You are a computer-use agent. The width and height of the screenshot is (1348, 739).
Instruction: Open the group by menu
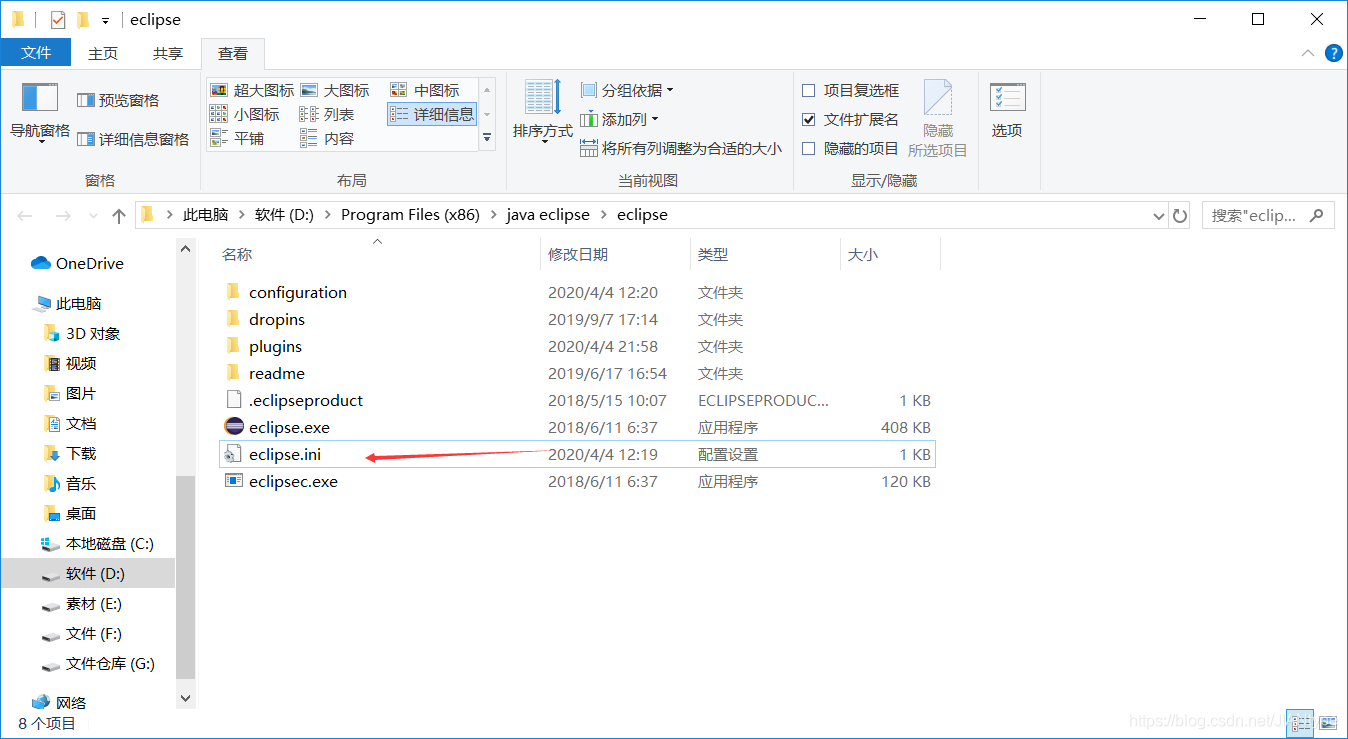coord(627,90)
